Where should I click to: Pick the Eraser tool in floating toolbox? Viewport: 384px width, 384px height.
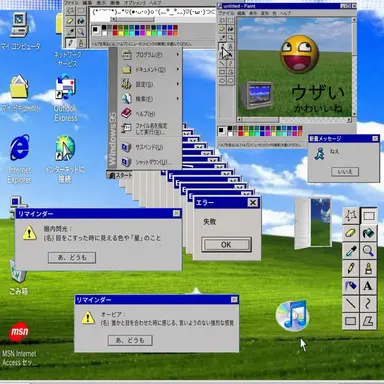tap(351, 233)
